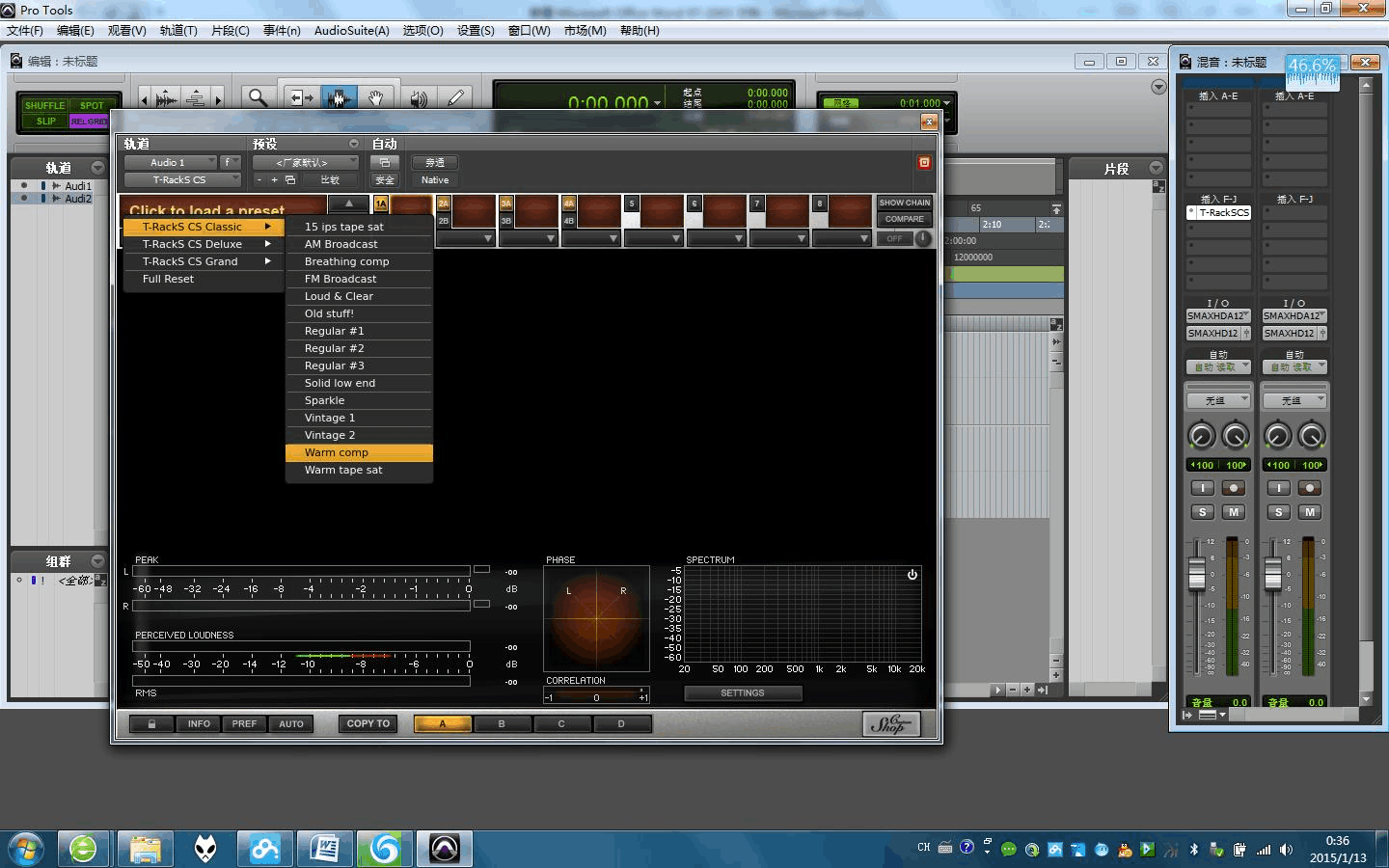Expand tracks list panel menu
Viewport: 1389px width, 868px height.
tap(97, 168)
